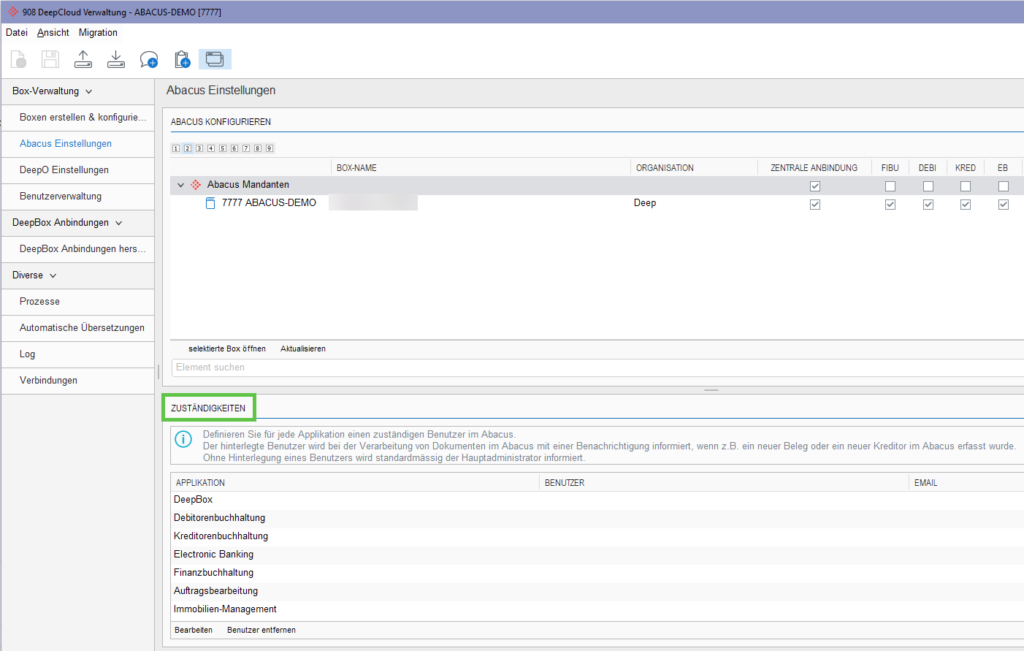This screenshot has height=651, width=1024.
Task: Open the Ansicht menu
Action: [x=53, y=32]
